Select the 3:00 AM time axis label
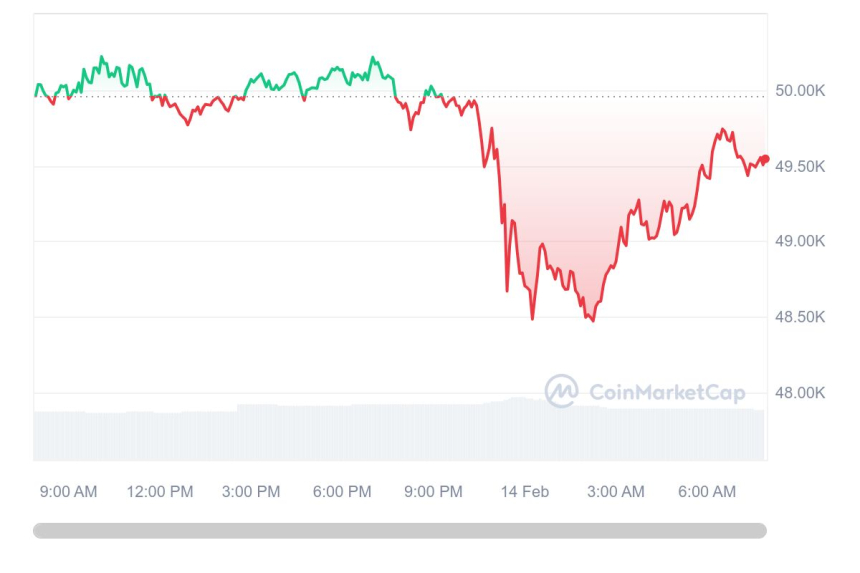860x573 pixels. click(615, 491)
